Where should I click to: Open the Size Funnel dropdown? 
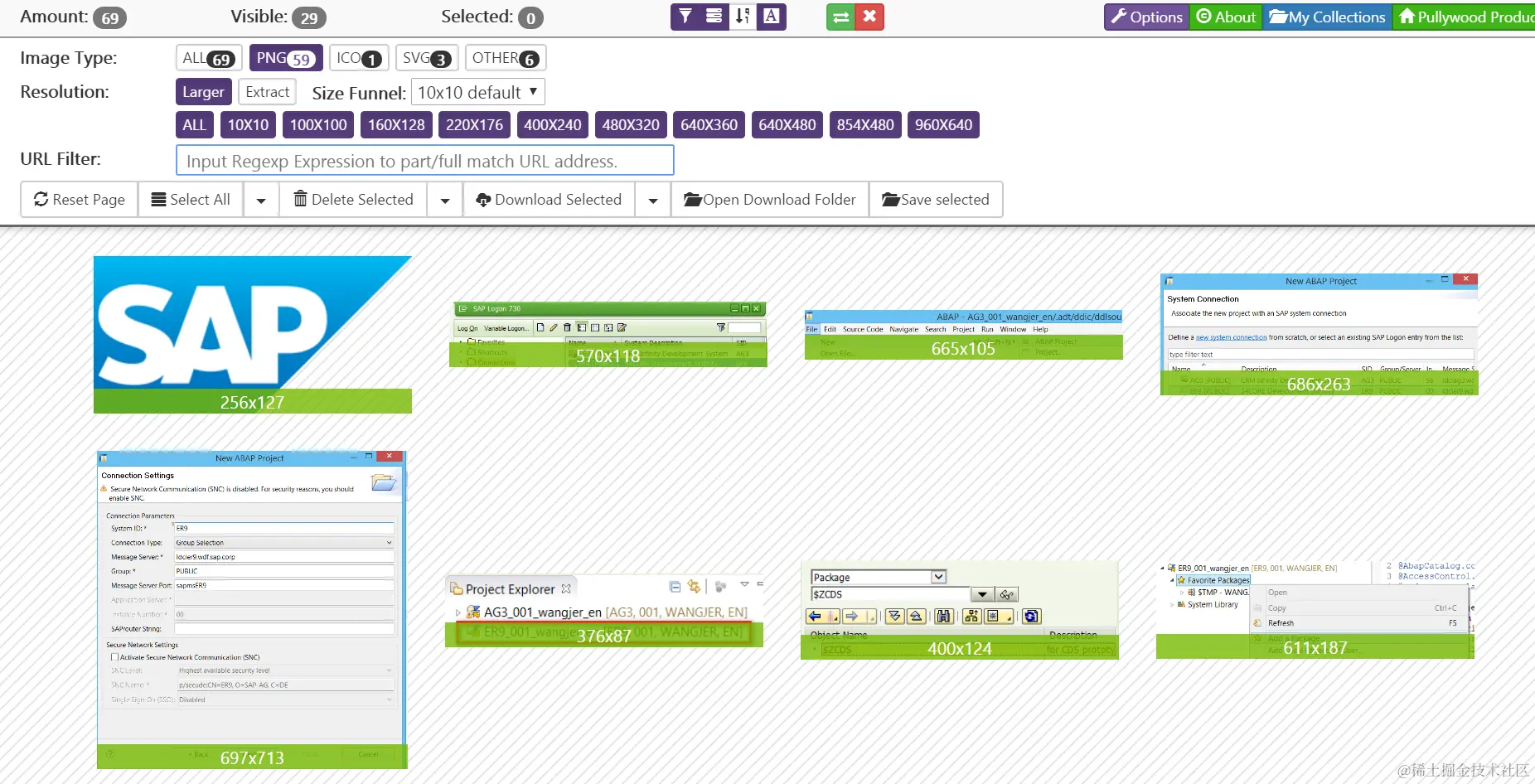tap(478, 92)
